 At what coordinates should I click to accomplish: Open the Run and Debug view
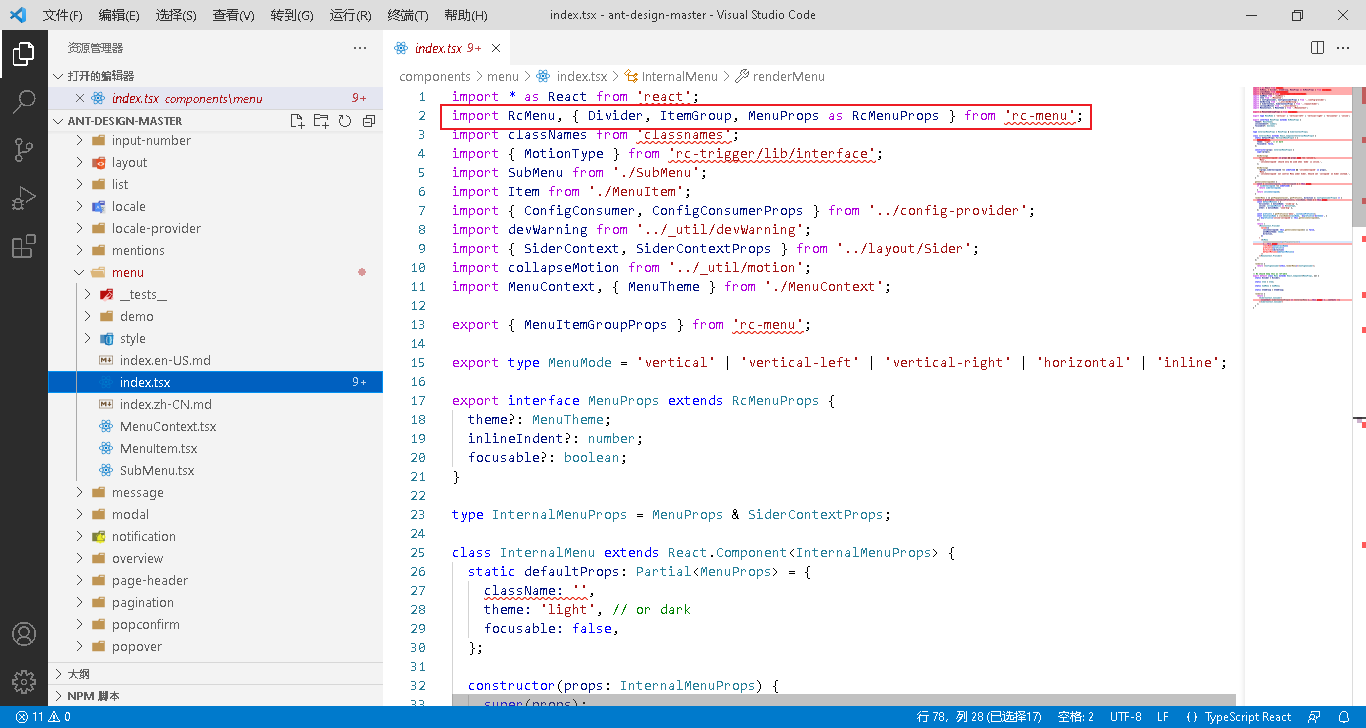click(24, 198)
